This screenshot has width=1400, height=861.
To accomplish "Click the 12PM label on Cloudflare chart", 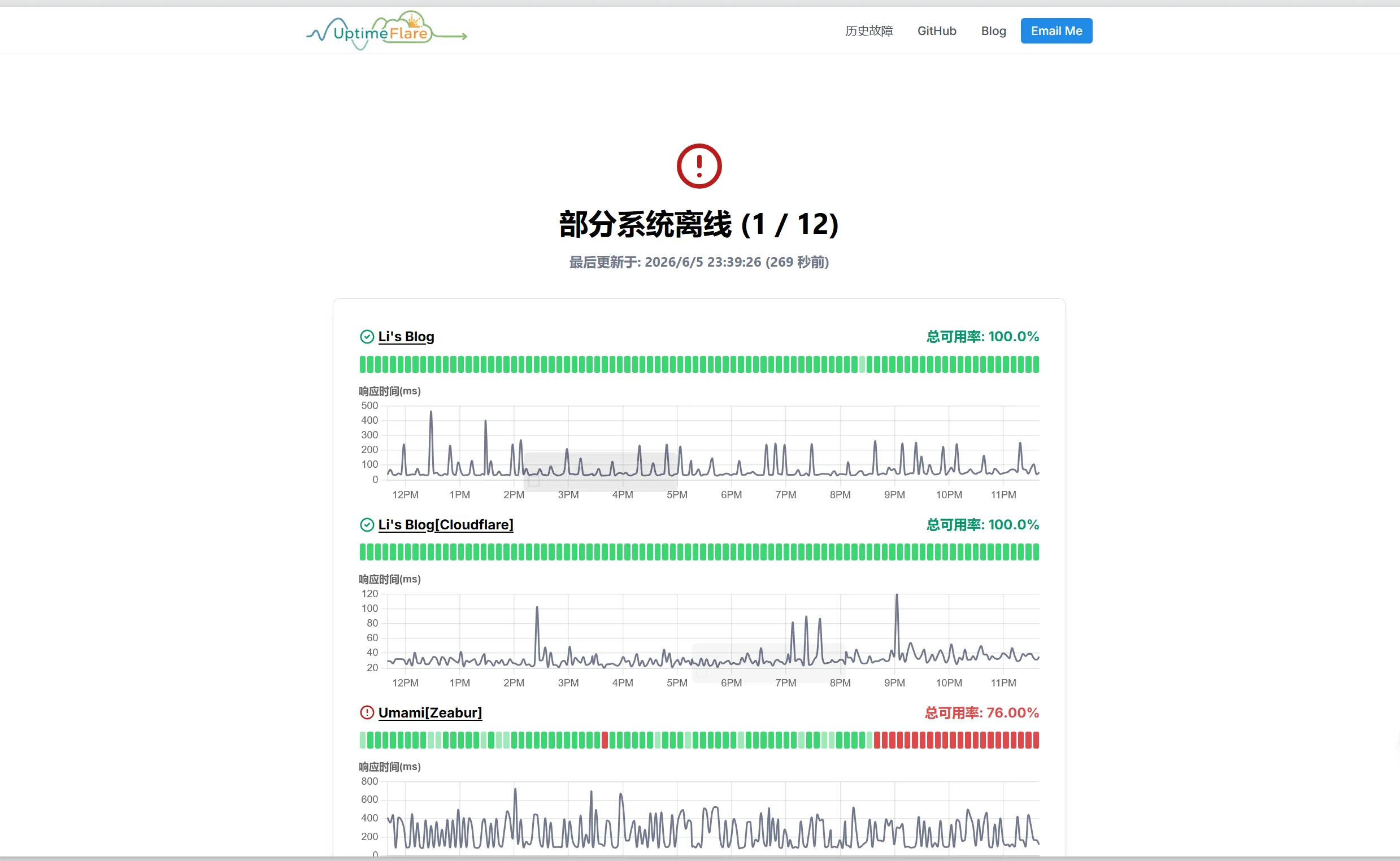I will [x=405, y=683].
